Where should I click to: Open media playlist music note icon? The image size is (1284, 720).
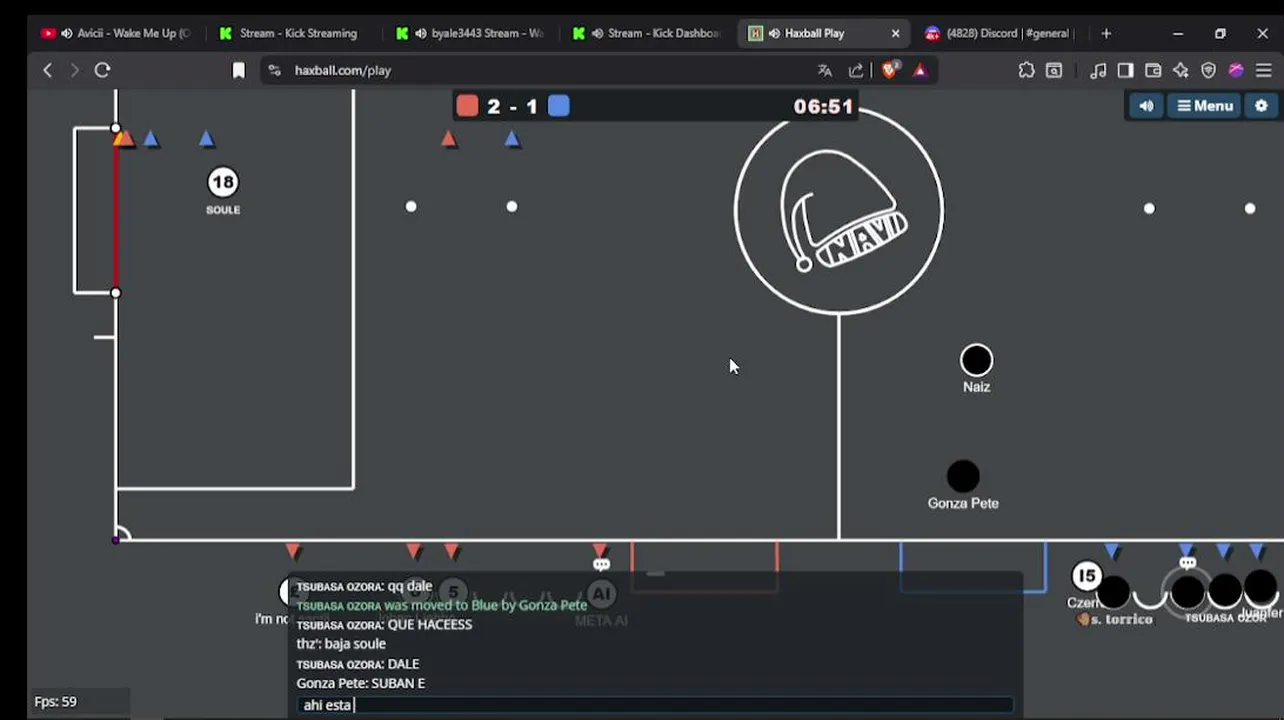click(1098, 70)
